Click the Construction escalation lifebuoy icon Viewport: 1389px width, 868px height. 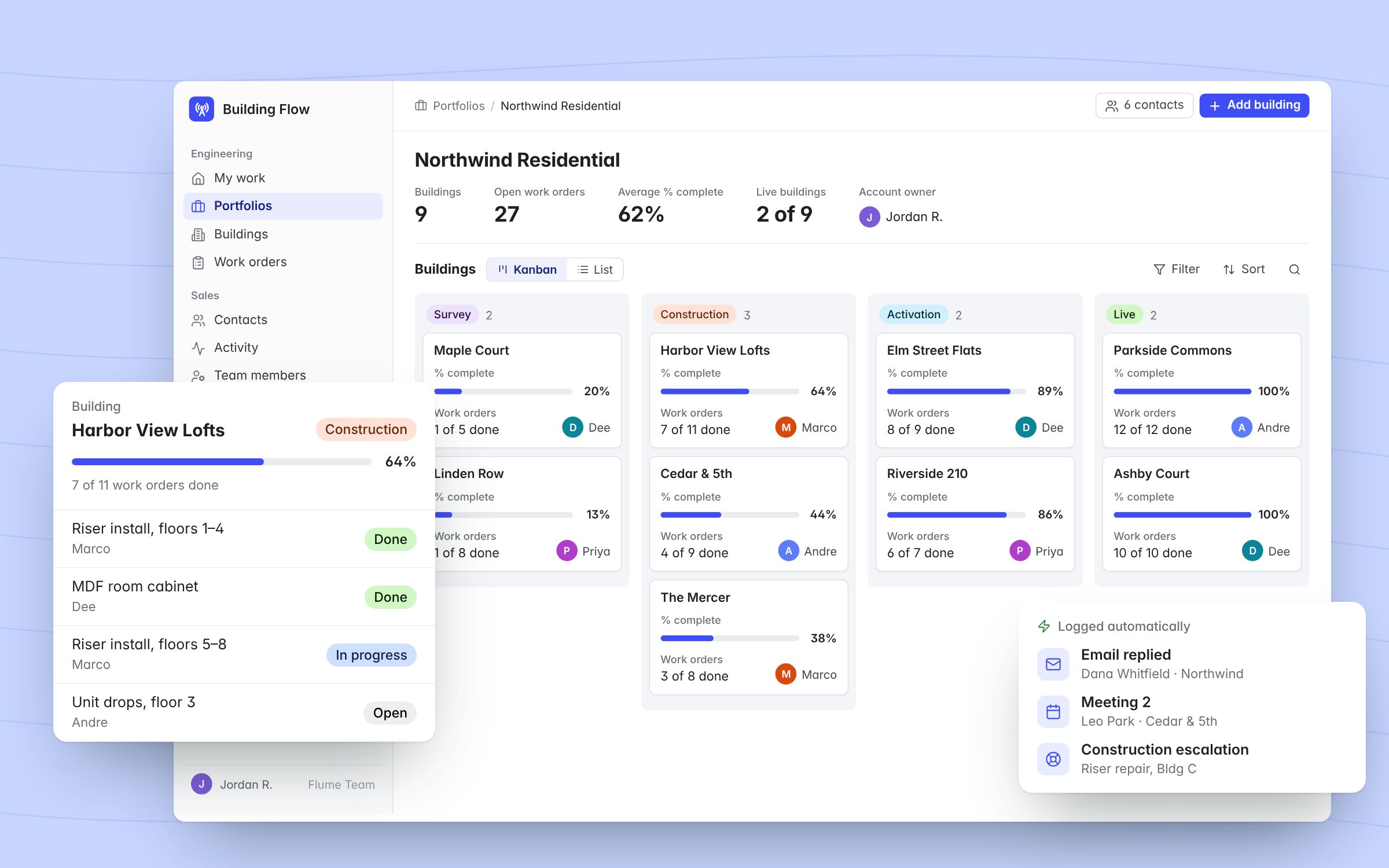click(x=1053, y=759)
